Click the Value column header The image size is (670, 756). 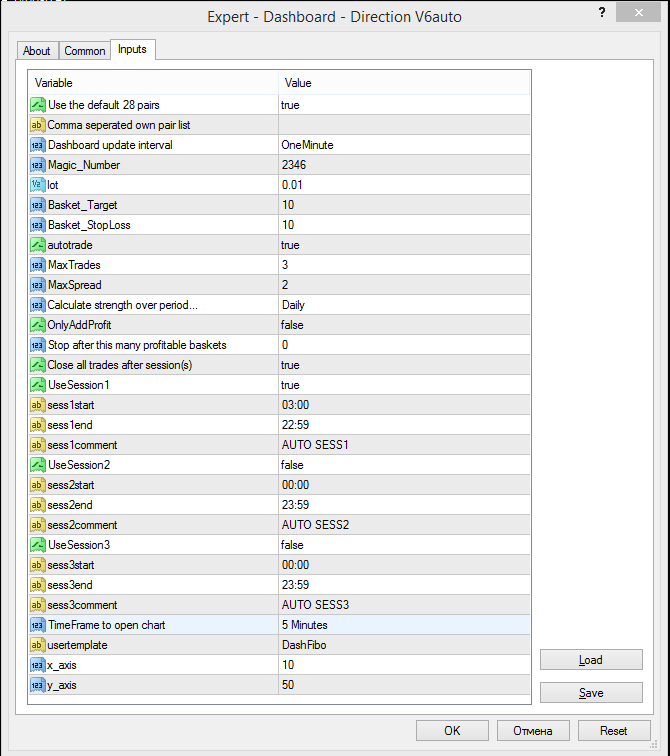click(x=404, y=83)
